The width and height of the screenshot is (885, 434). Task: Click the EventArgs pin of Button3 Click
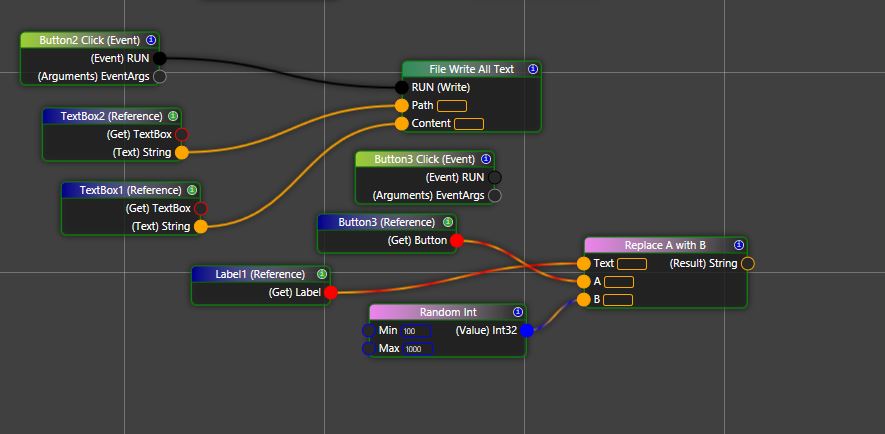click(x=494, y=195)
